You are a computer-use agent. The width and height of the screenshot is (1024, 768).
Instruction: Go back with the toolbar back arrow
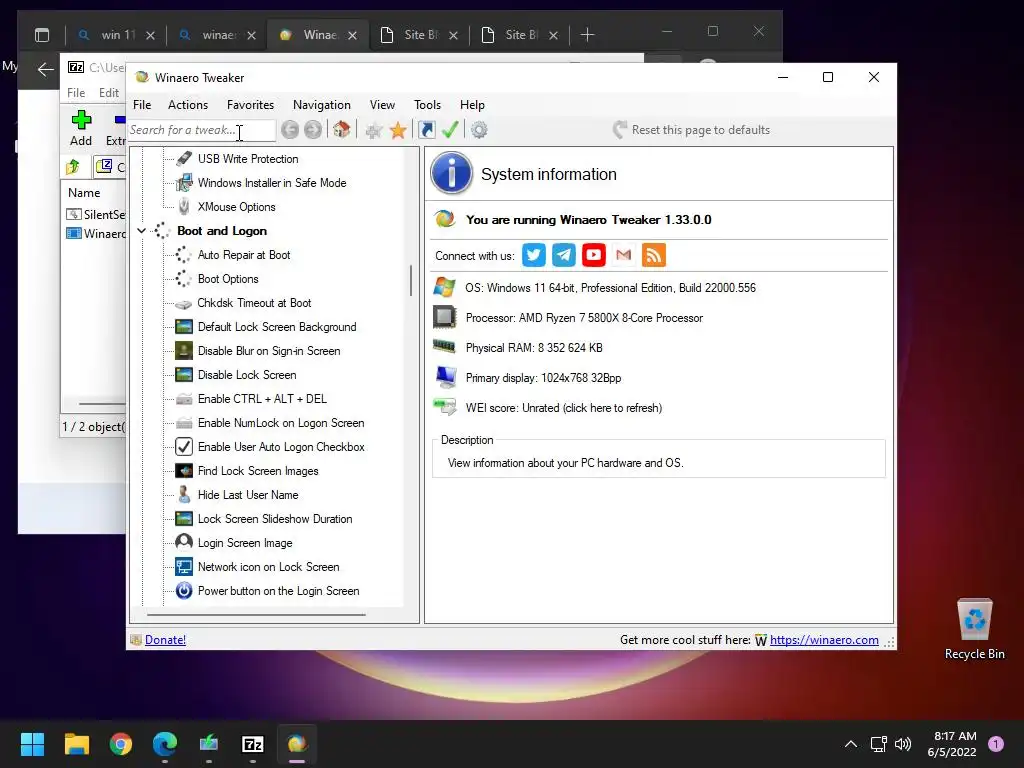(x=290, y=130)
